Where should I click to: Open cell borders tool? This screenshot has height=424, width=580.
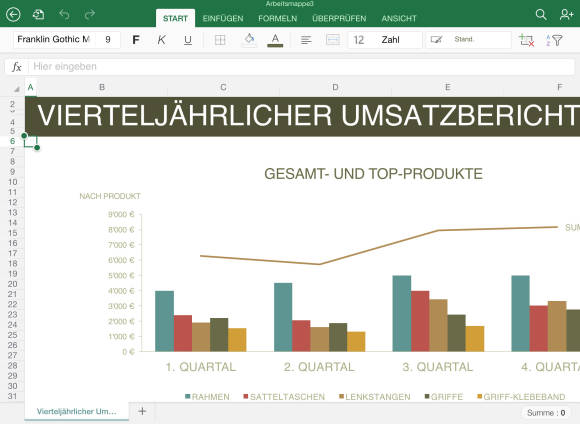[x=220, y=40]
